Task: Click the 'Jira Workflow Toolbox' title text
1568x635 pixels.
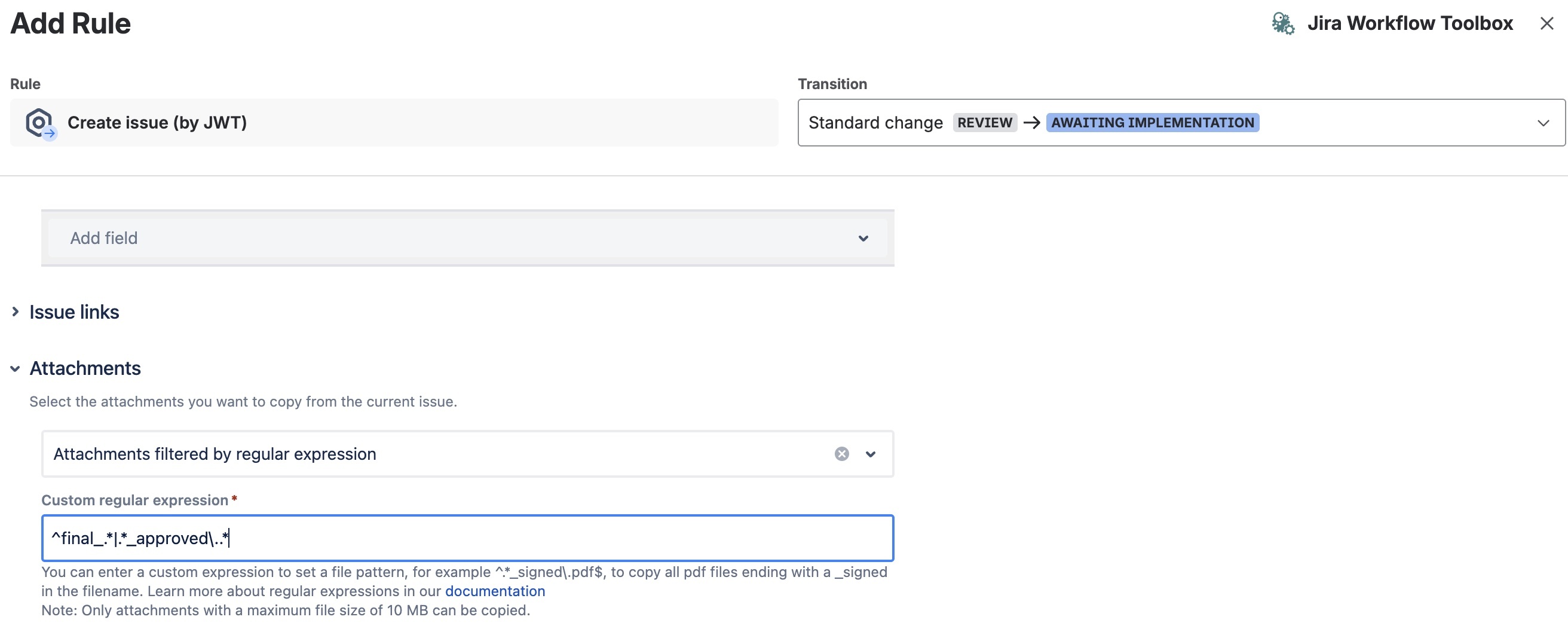Action: [x=1410, y=24]
